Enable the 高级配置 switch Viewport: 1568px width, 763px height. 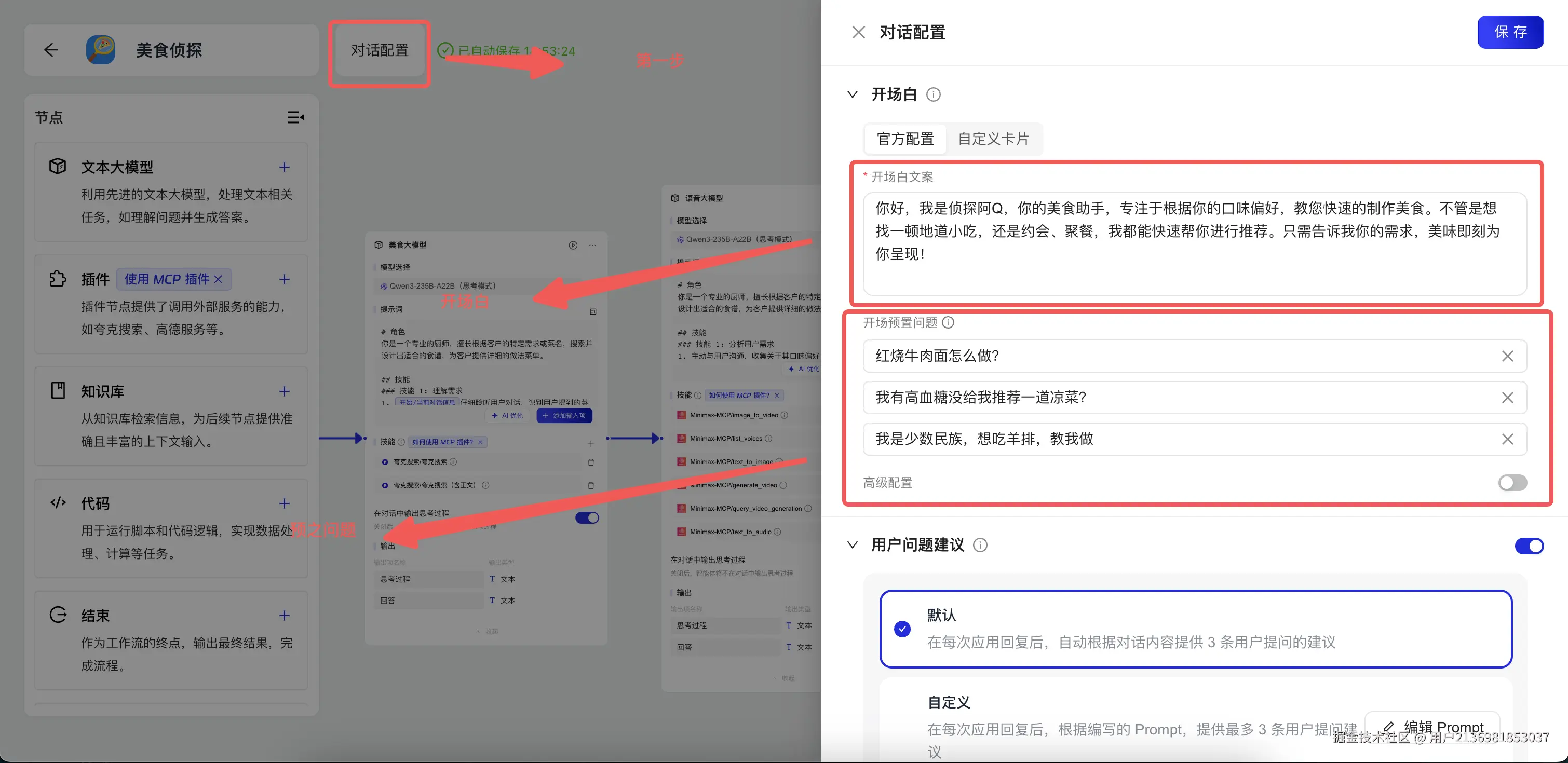point(1512,483)
